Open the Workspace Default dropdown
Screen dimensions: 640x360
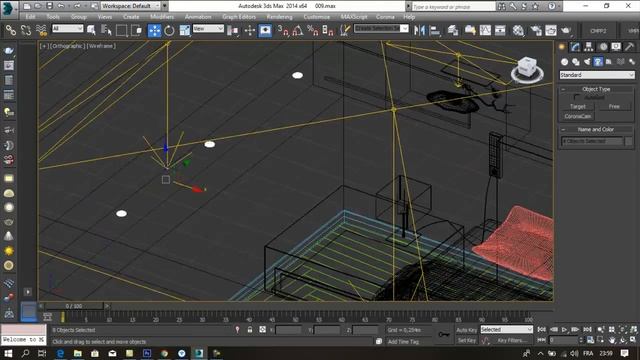[x=131, y=6]
